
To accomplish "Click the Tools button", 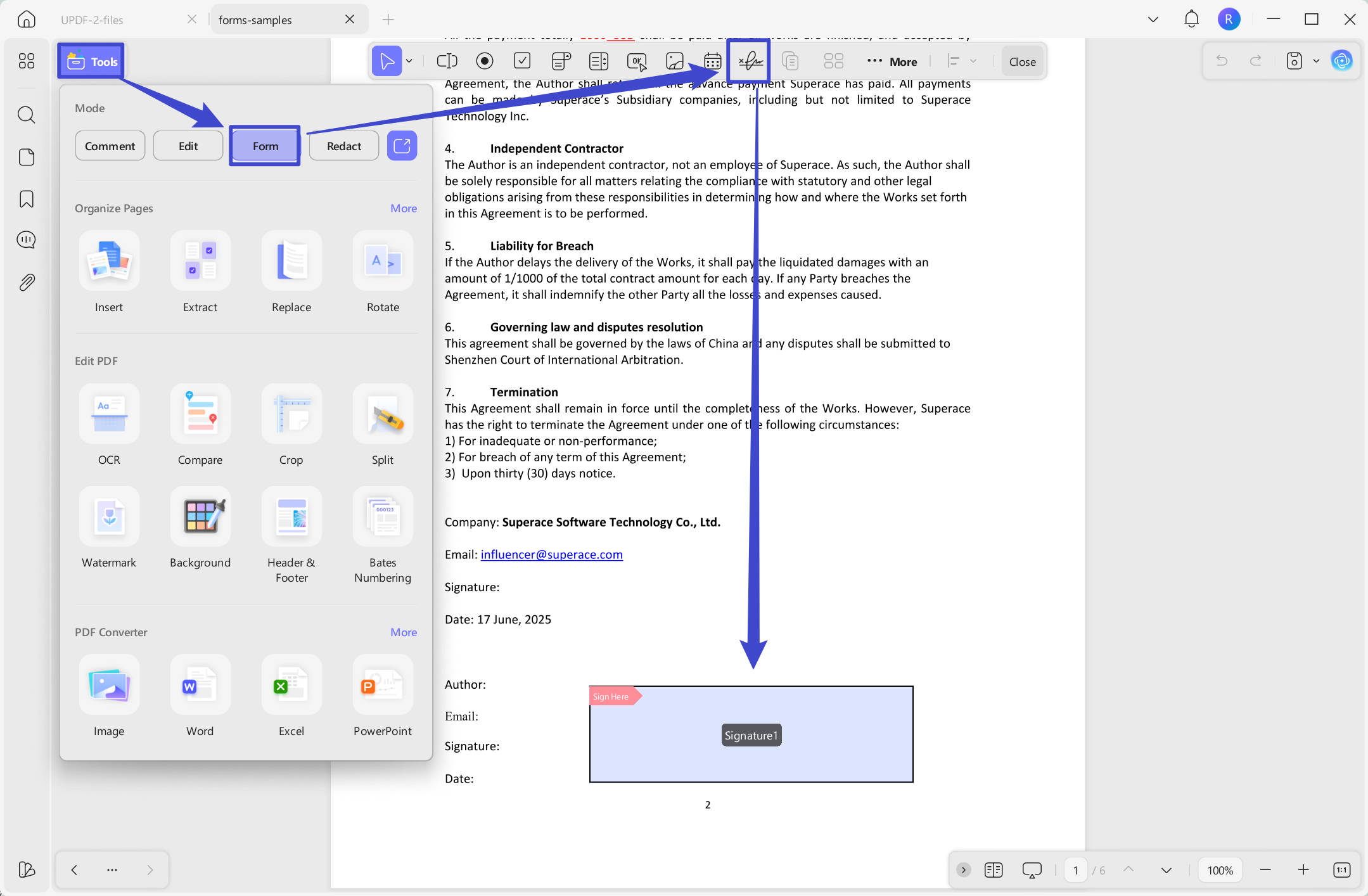I will click(92, 61).
